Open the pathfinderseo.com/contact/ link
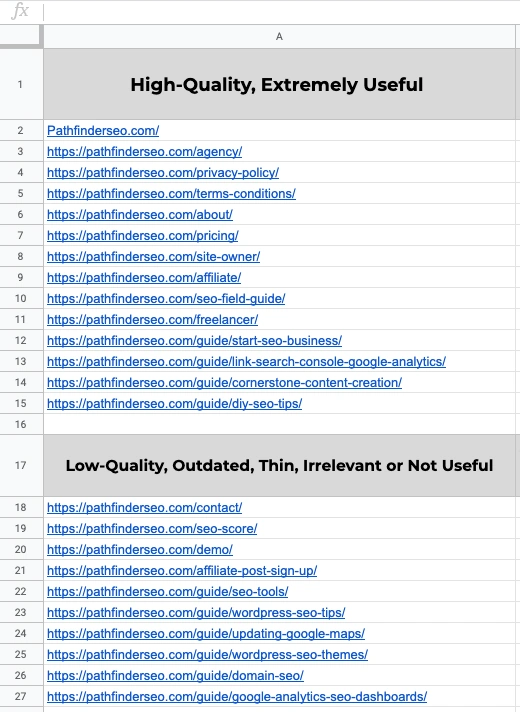The height and width of the screenshot is (712, 520). tap(144, 507)
